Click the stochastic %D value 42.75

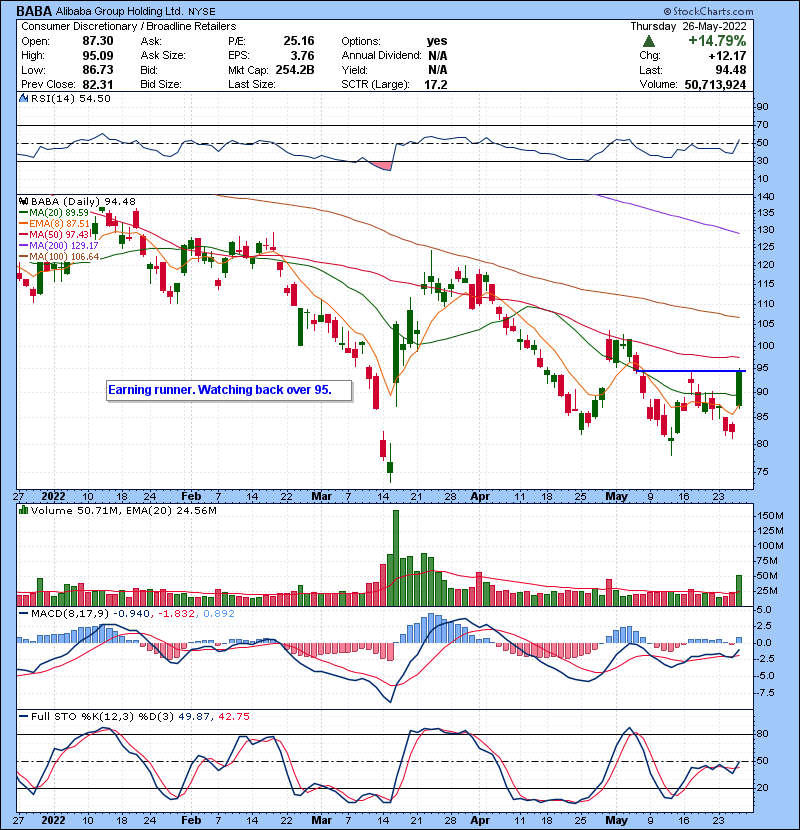233,716
